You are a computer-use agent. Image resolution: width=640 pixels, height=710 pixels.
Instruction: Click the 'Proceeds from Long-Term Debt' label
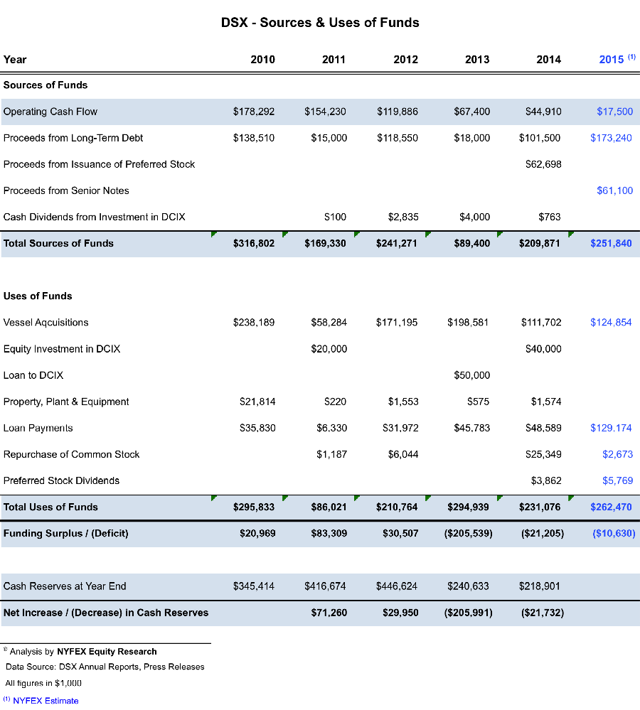(73, 138)
